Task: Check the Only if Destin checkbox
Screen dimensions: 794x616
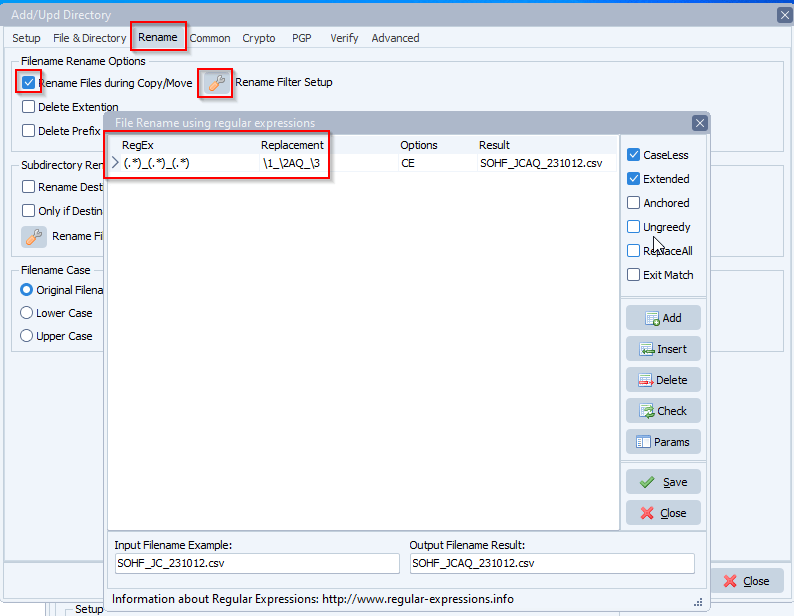Action: pos(28,211)
